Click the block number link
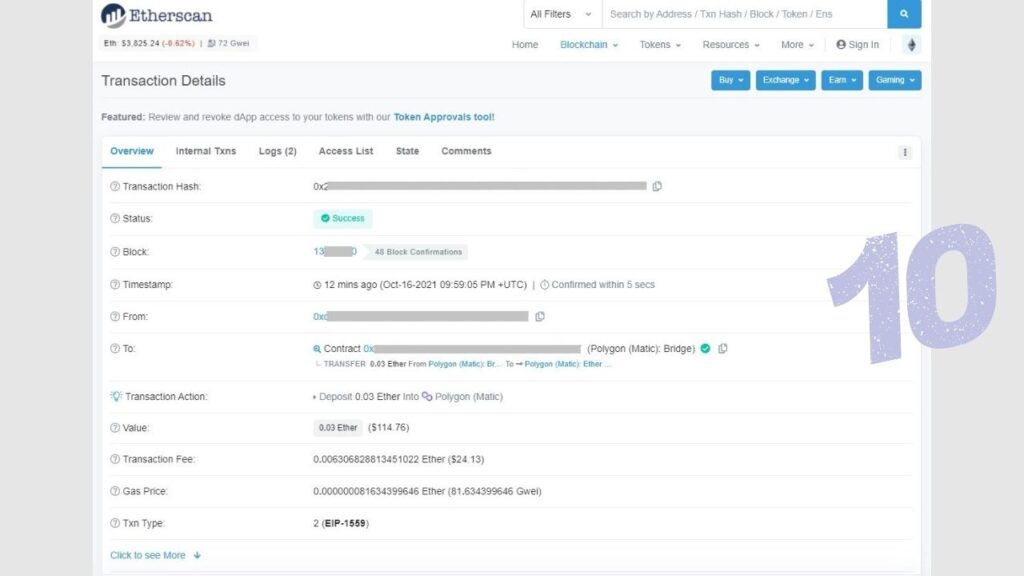This screenshot has width=1024, height=576. (x=335, y=251)
